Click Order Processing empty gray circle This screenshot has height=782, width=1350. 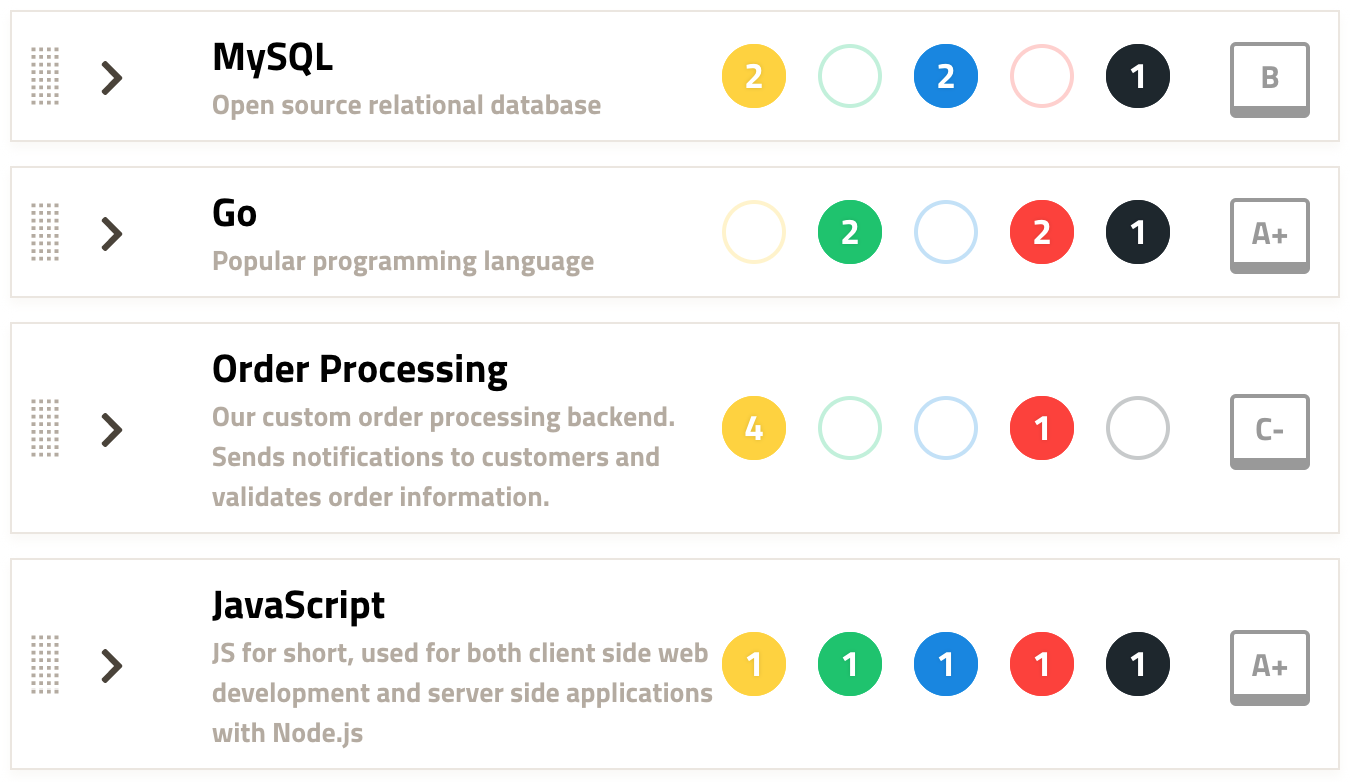pyautogui.click(x=1138, y=428)
